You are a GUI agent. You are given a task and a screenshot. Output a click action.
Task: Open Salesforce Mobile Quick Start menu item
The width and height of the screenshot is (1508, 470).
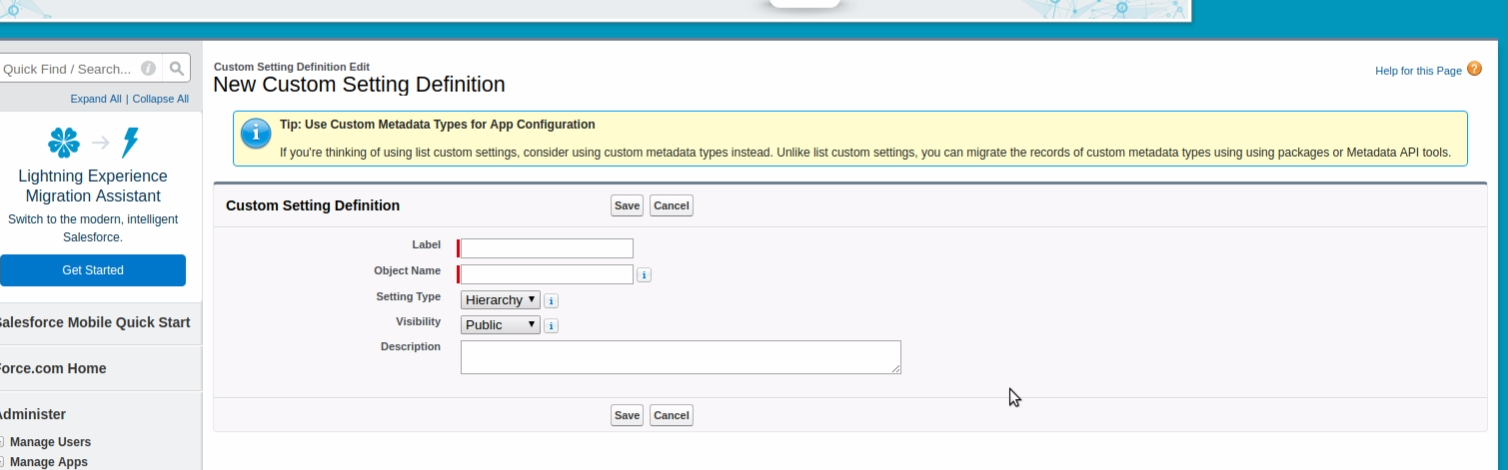pyautogui.click(x=93, y=322)
